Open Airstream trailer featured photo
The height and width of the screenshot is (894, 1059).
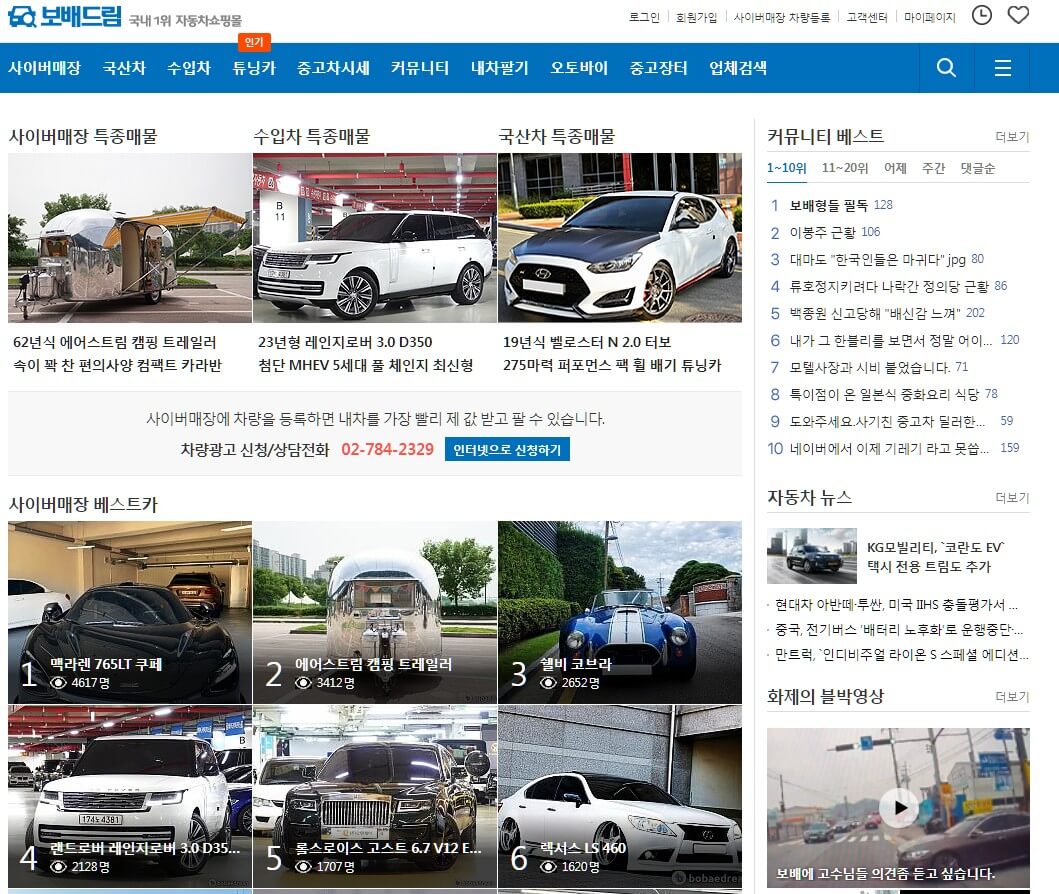pyautogui.click(x=130, y=238)
